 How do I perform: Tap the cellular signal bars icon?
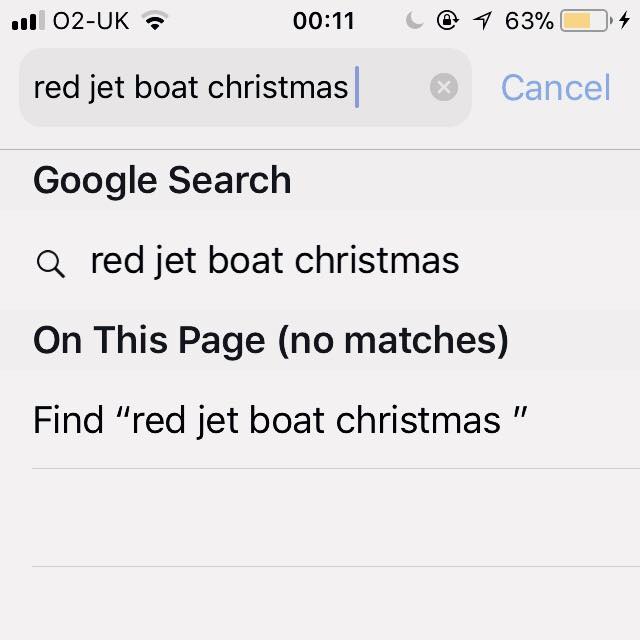click(x=28, y=20)
